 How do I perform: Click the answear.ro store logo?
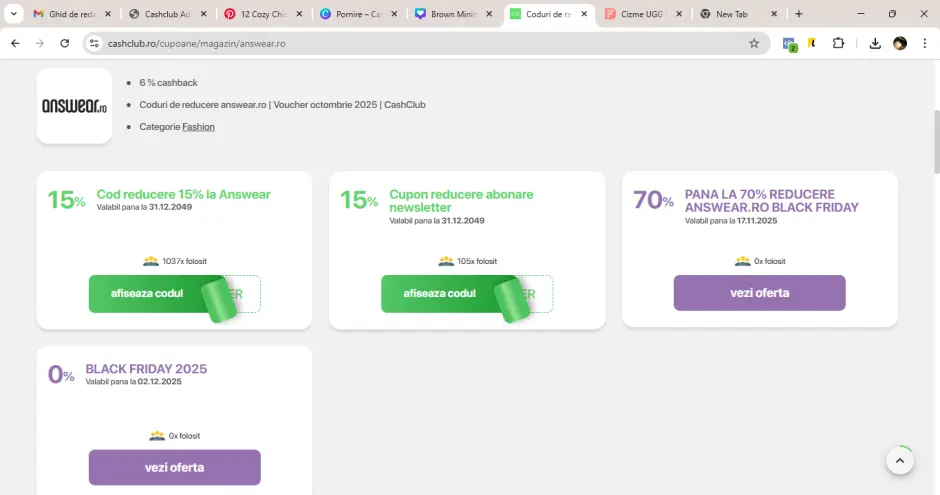[74, 106]
